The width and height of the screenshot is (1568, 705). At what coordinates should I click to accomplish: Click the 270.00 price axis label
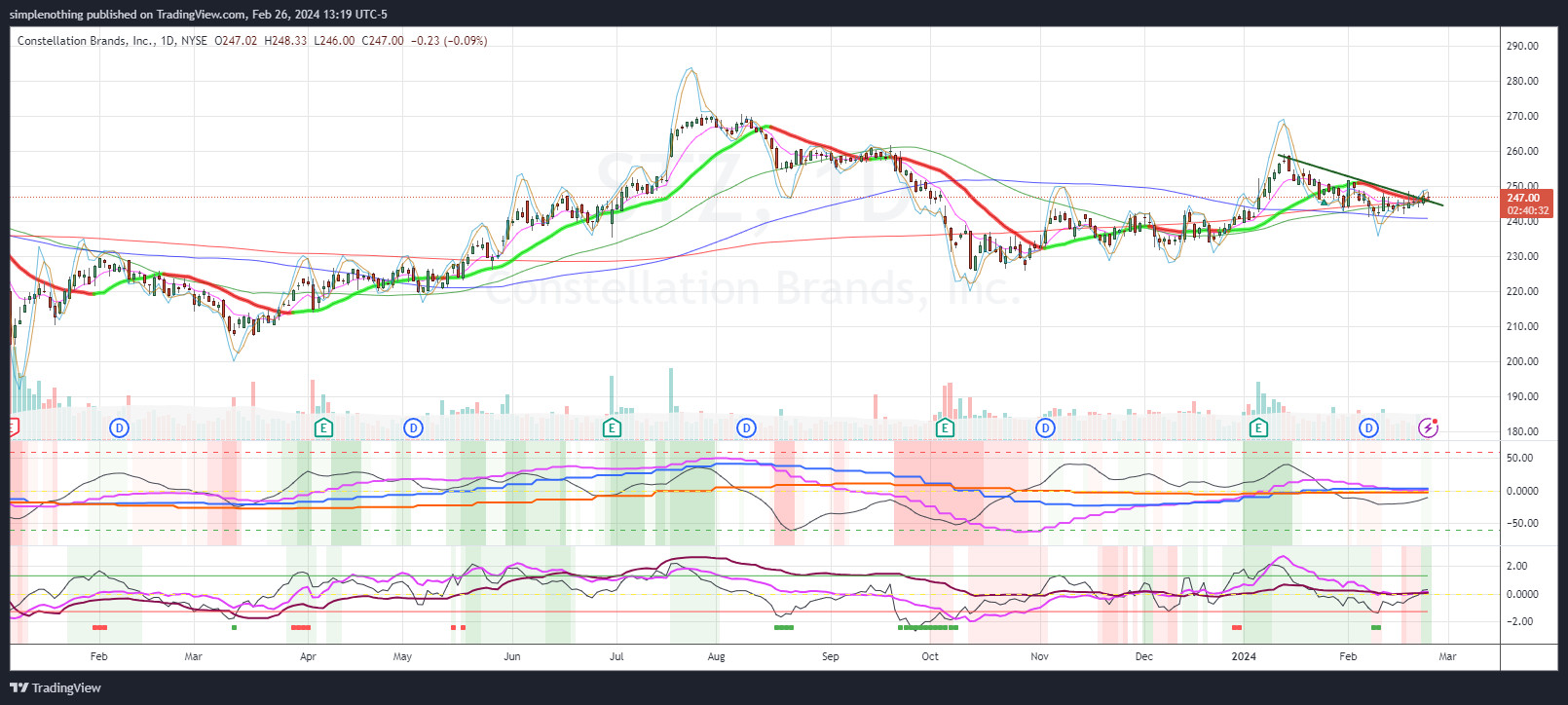pyautogui.click(x=1522, y=116)
